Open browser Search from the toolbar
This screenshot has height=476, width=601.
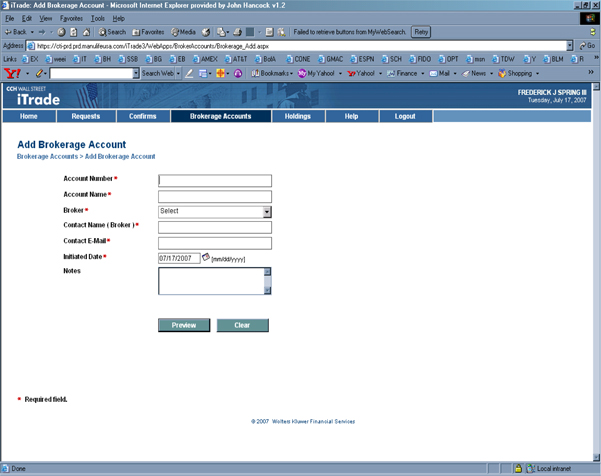tap(112, 32)
